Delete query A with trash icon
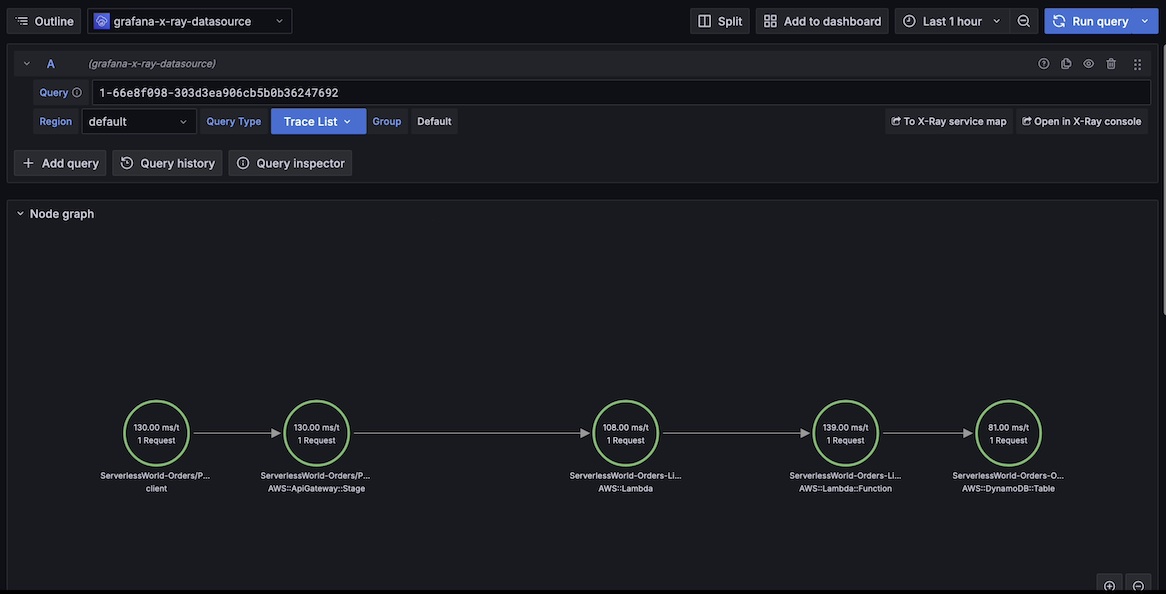 [x=1111, y=64]
